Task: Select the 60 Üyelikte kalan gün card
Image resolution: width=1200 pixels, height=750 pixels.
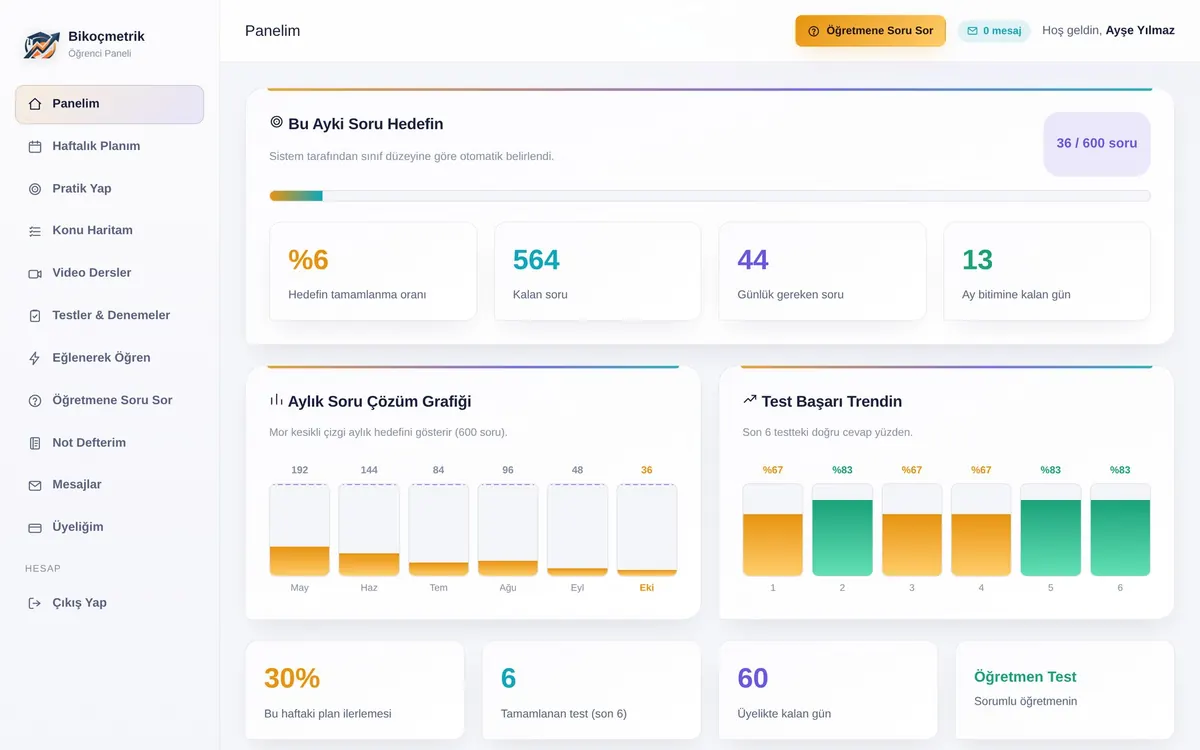Action: click(x=828, y=691)
